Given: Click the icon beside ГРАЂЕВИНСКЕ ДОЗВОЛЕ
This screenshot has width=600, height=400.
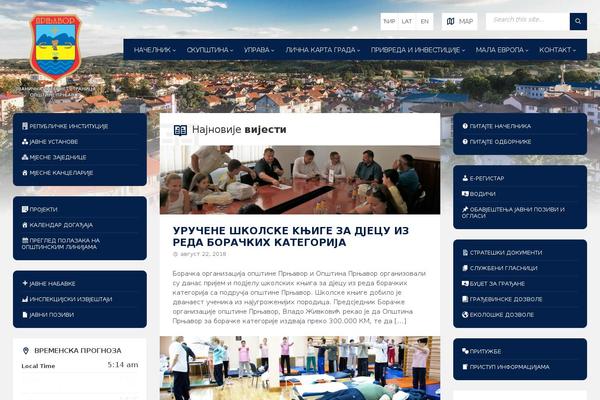Looking at the screenshot, I should [465, 299].
